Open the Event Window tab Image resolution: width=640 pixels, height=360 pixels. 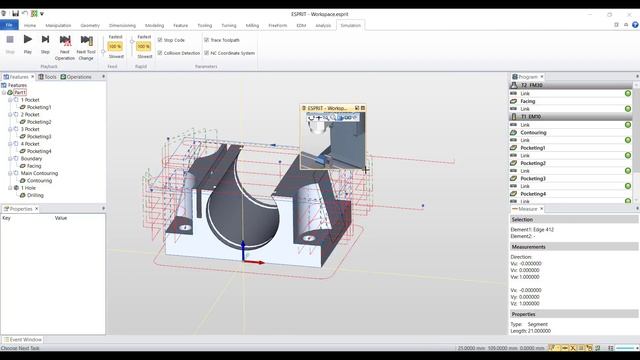pyautogui.click(x=22, y=340)
